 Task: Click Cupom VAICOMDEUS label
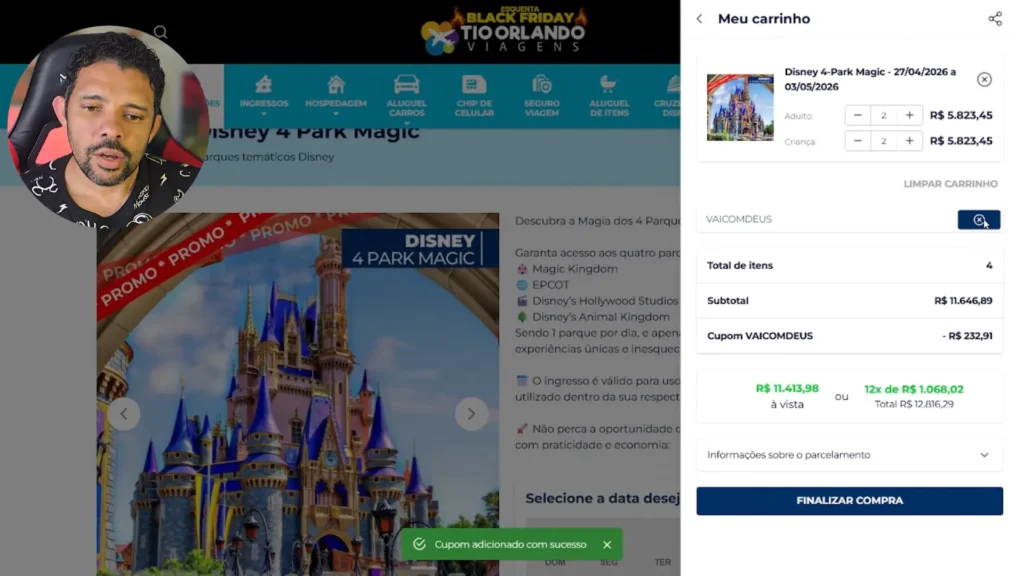click(760, 336)
